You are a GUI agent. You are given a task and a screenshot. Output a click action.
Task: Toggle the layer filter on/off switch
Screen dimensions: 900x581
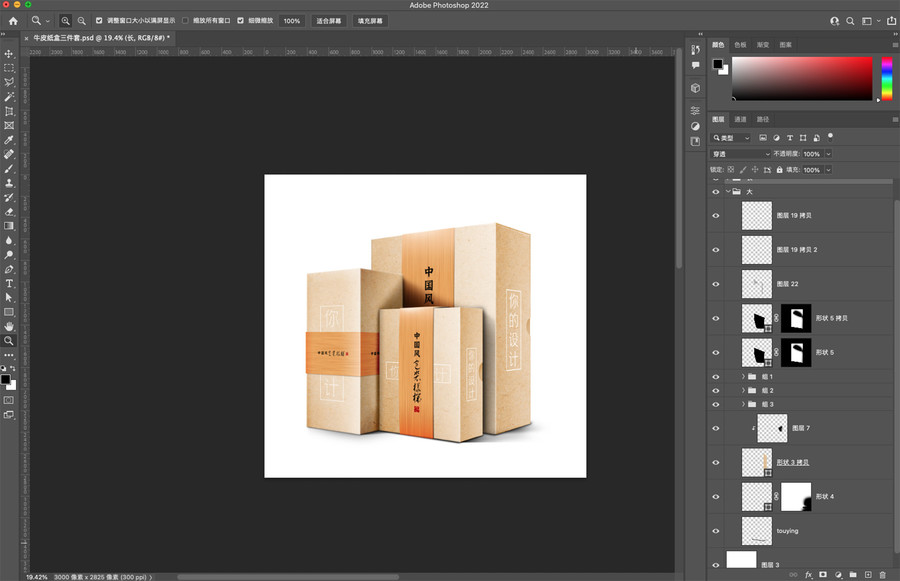point(830,137)
